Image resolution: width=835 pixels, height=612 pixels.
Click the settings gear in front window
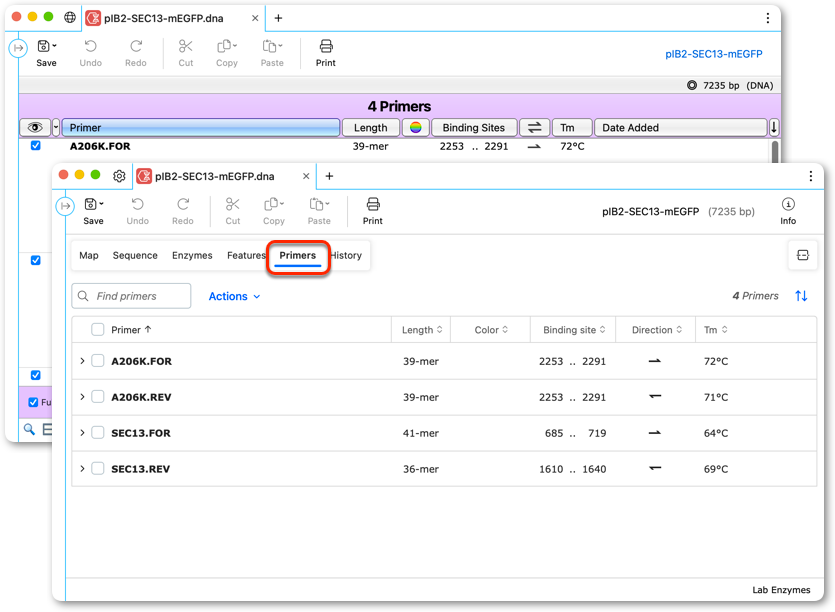pyautogui.click(x=119, y=176)
